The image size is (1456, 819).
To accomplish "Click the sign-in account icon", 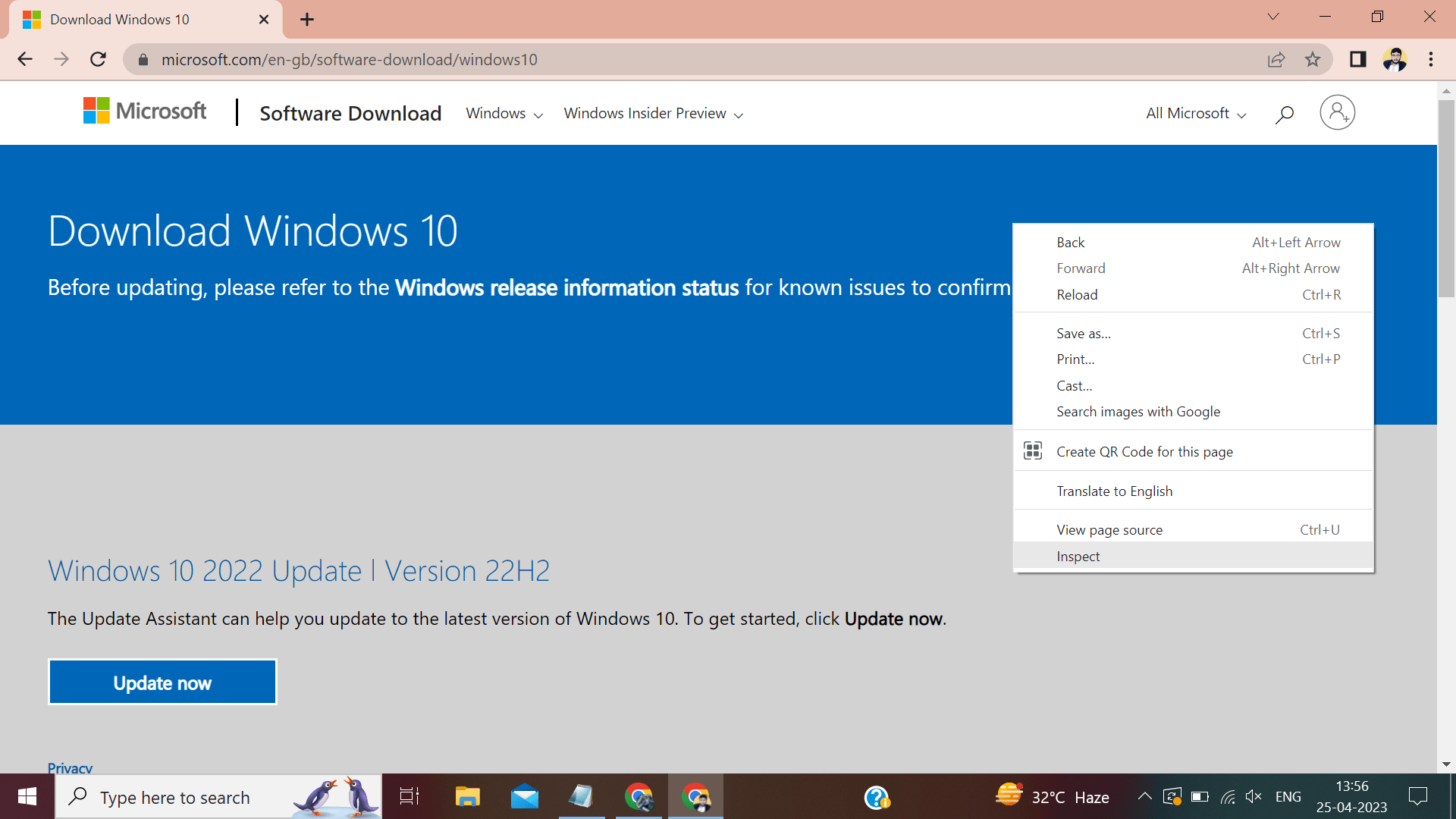I will click(x=1337, y=112).
